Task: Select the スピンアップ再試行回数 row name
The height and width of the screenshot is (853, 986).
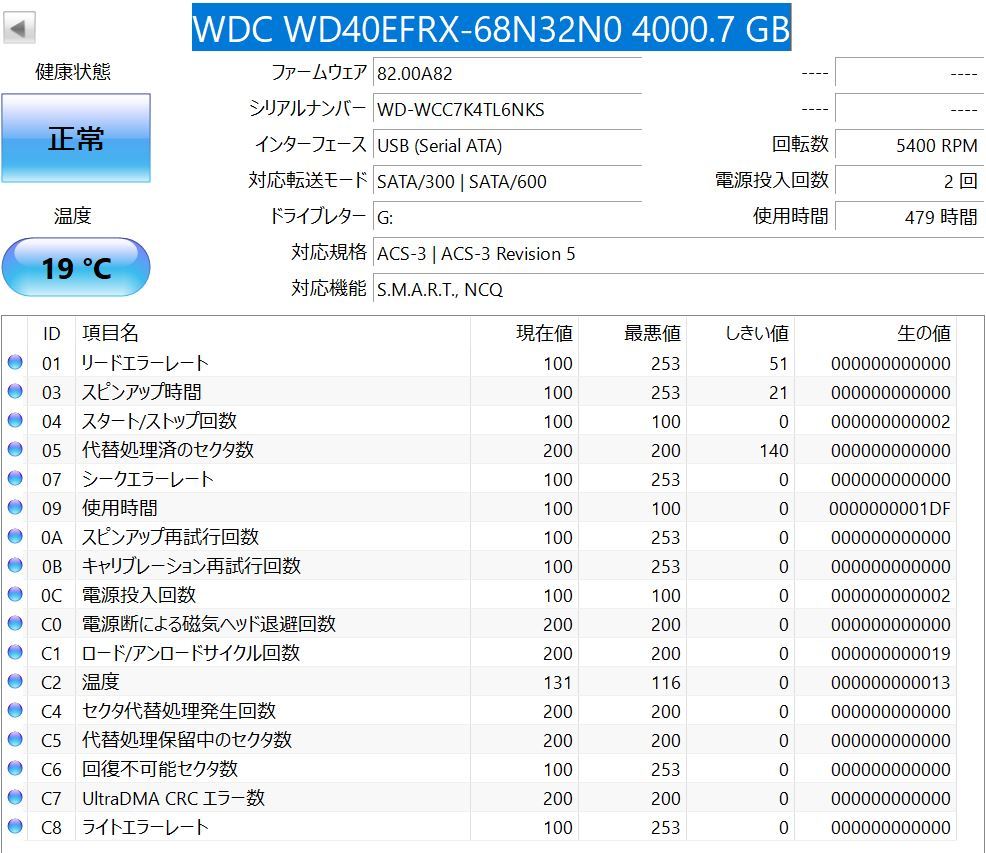Action: tap(170, 537)
